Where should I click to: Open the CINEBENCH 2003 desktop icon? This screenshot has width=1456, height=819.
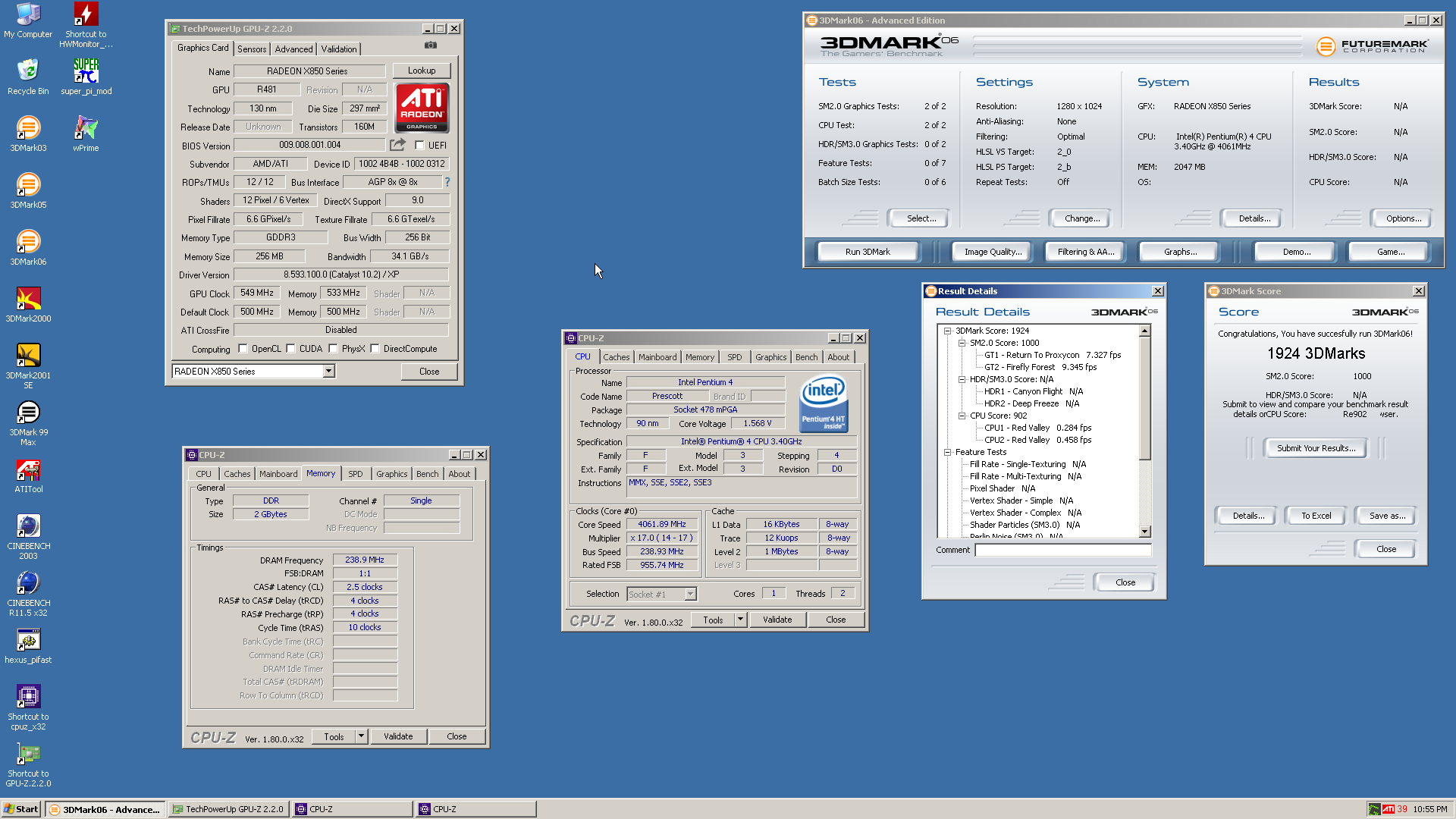28,536
